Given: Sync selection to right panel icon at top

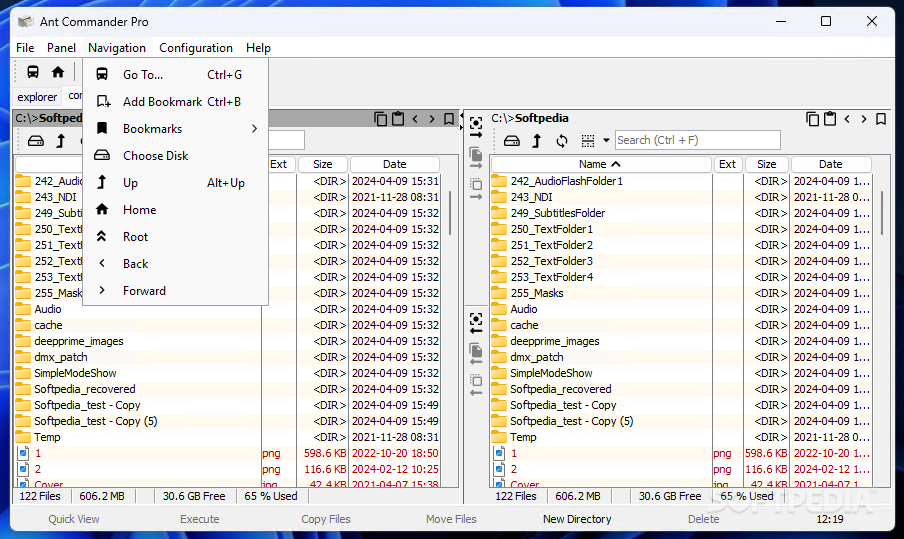Looking at the screenshot, I should pos(476,127).
